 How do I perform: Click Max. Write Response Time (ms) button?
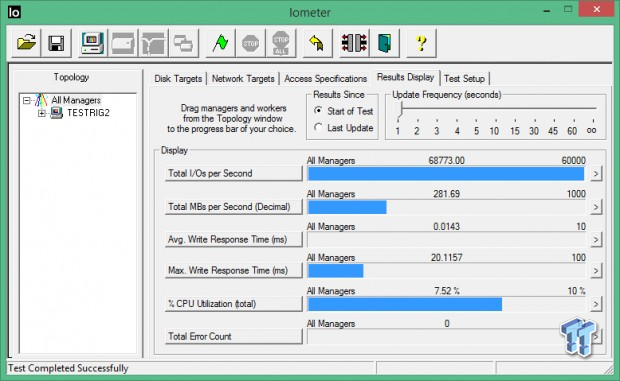point(233,271)
